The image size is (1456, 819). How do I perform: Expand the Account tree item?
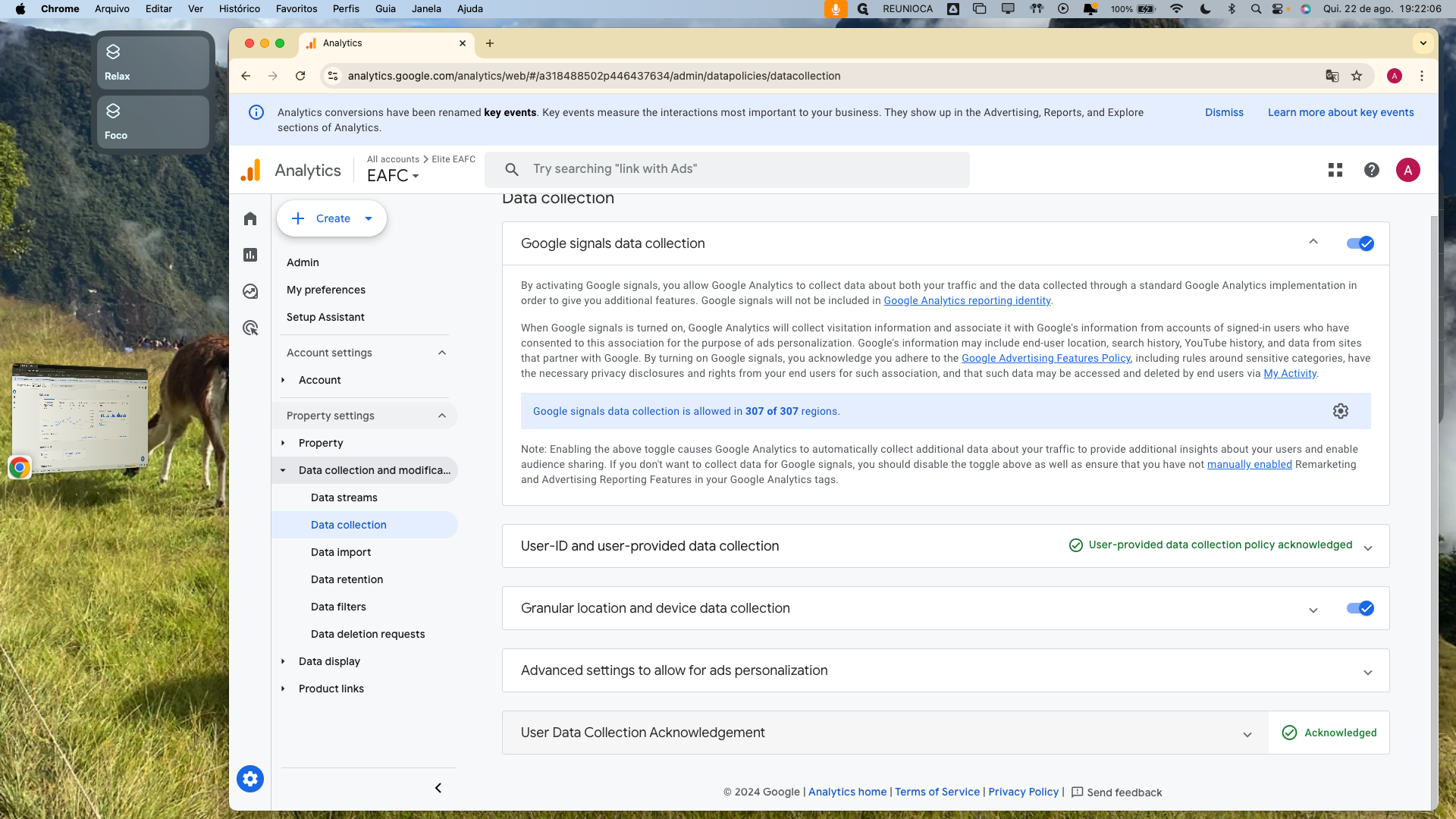(283, 380)
